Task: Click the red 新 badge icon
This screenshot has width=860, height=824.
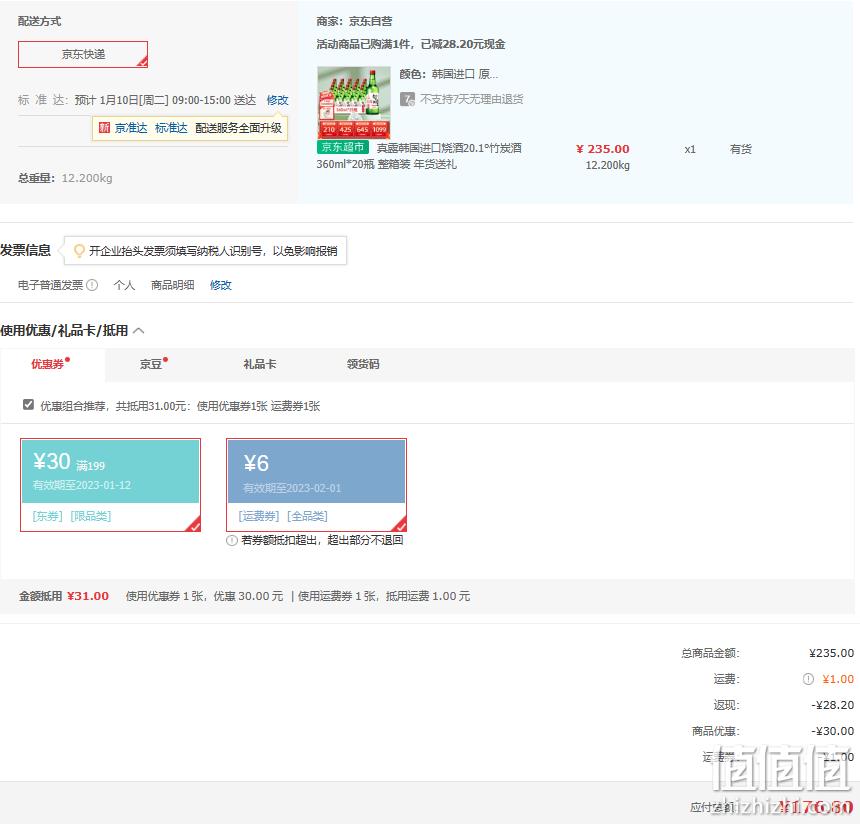Action: click(104, 128)
